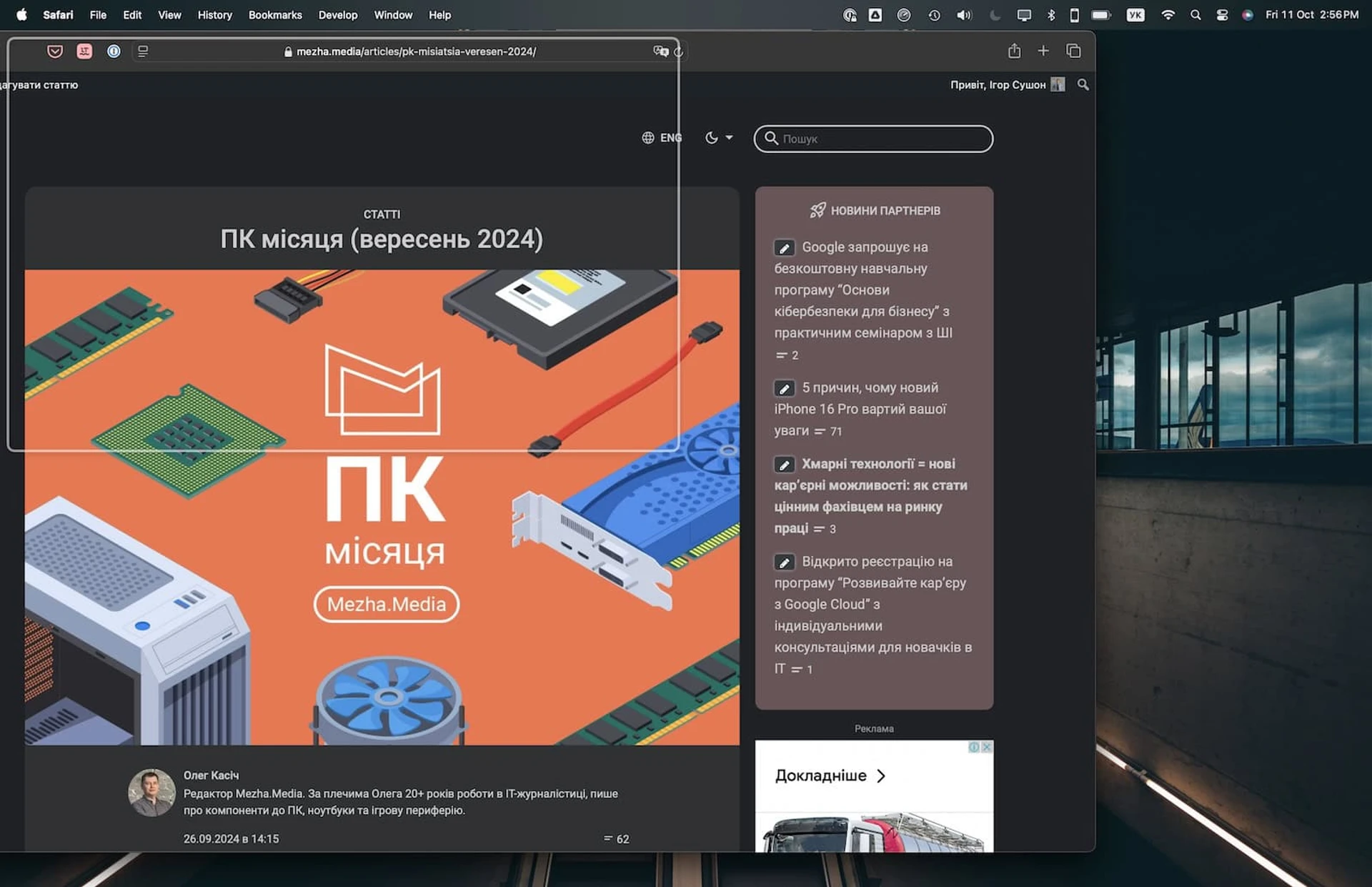The height and width of the screenshot is (887, 1372).
Task: Open the Привіт, Ігор Сушон account link
Action: (x=998, y=84)
